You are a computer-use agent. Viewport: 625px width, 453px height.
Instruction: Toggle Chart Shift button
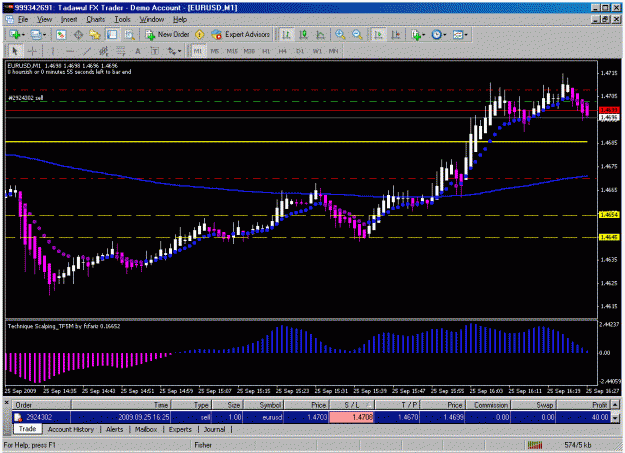tap(395, 35)
